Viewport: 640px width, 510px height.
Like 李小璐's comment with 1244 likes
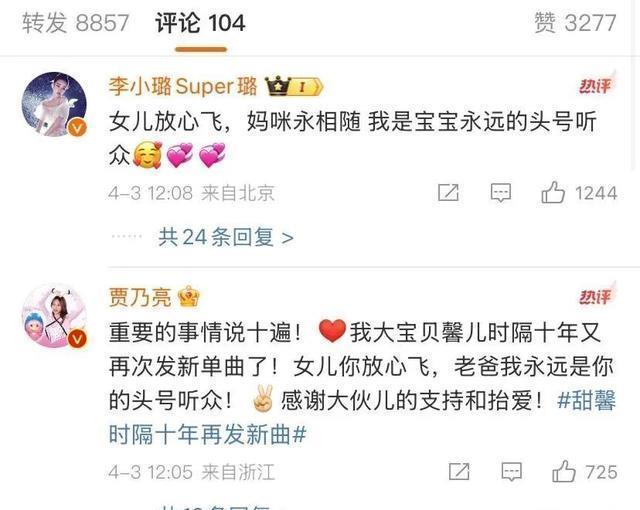click(579, 193)
